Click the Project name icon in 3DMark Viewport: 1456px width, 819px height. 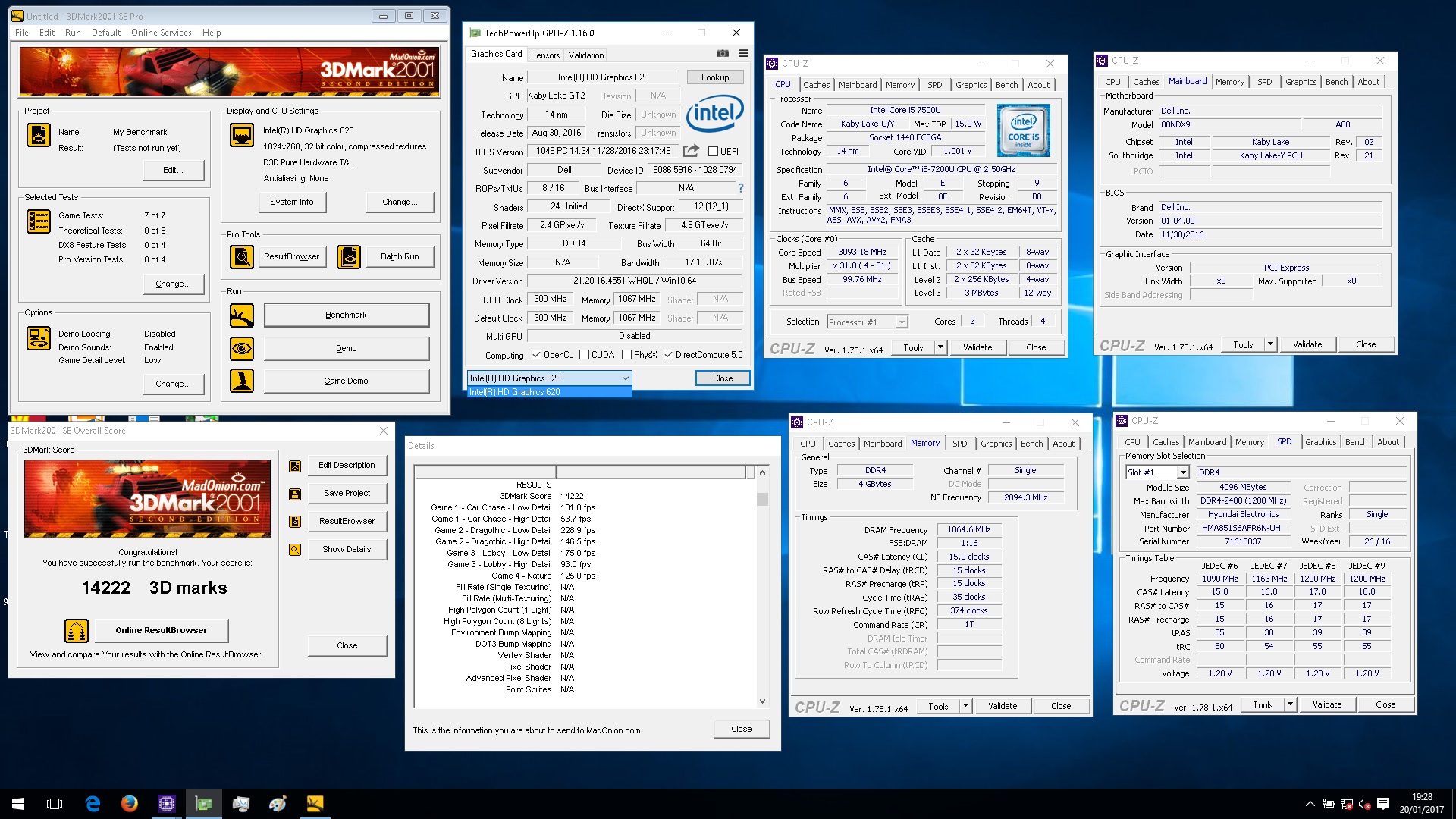click(x=39, y=135)
